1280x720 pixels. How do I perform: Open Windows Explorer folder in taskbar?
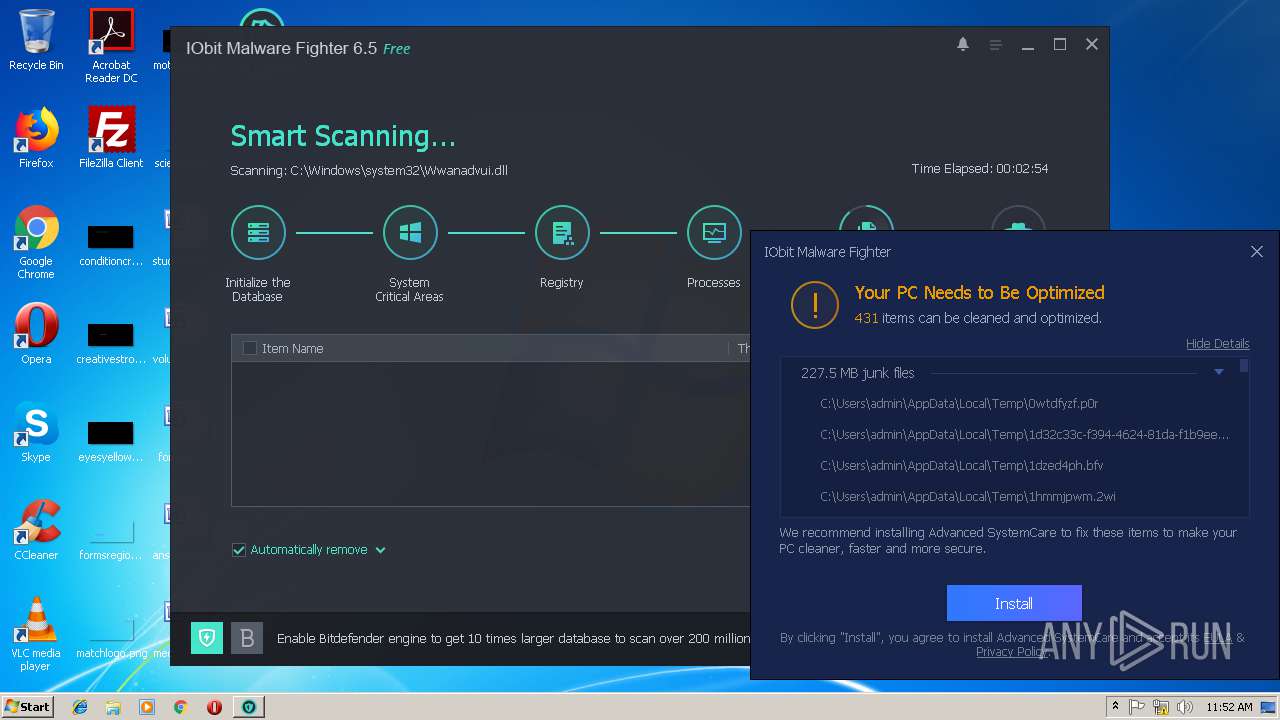pyautogui.click(x=113, y=707)
